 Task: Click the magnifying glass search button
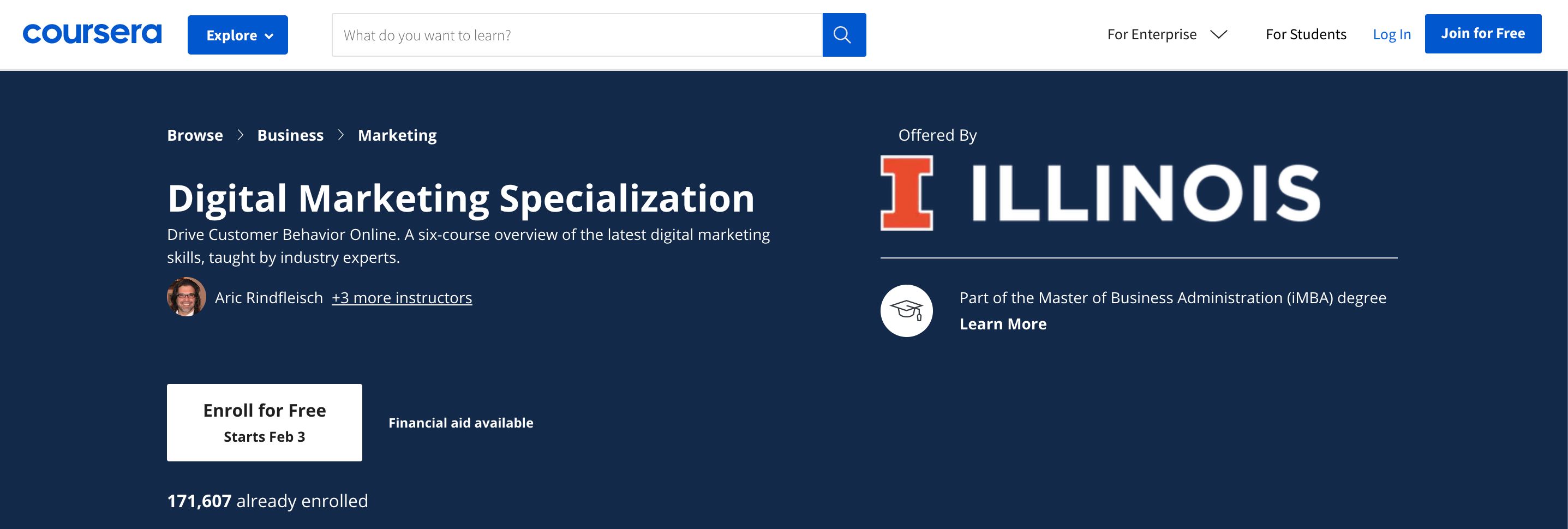point(843,35)
